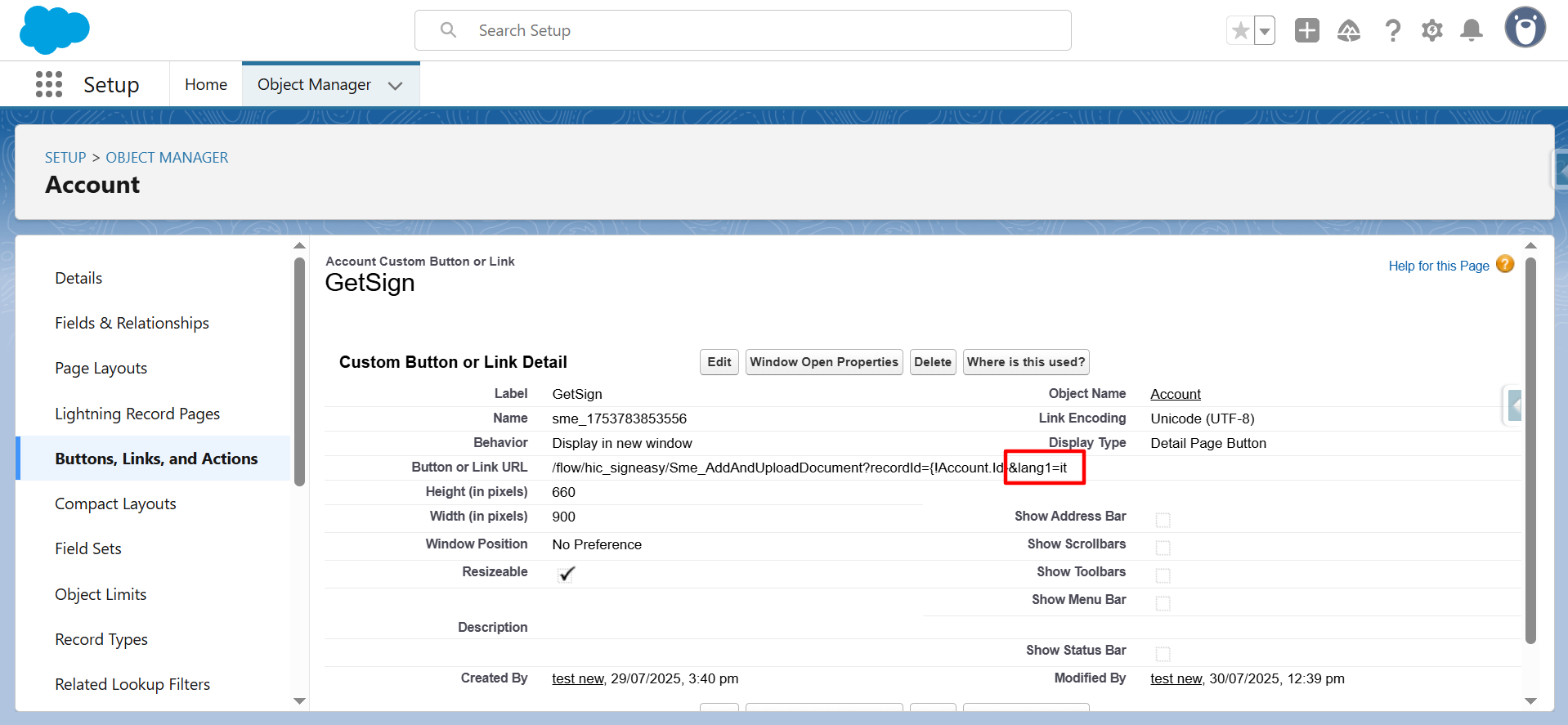Open the setup gear menu
This screenshot has width=1568, height=725.
click(1431, 31)
